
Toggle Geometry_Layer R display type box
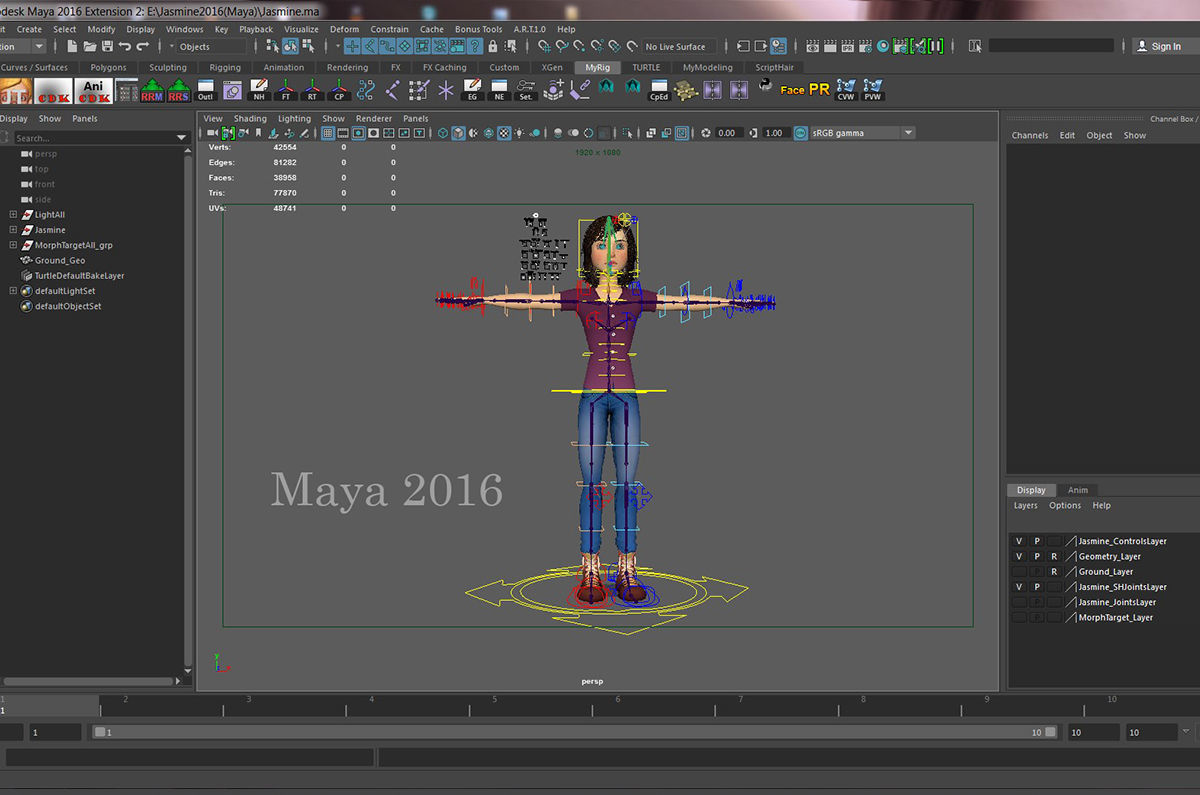tap(1054, 556)
